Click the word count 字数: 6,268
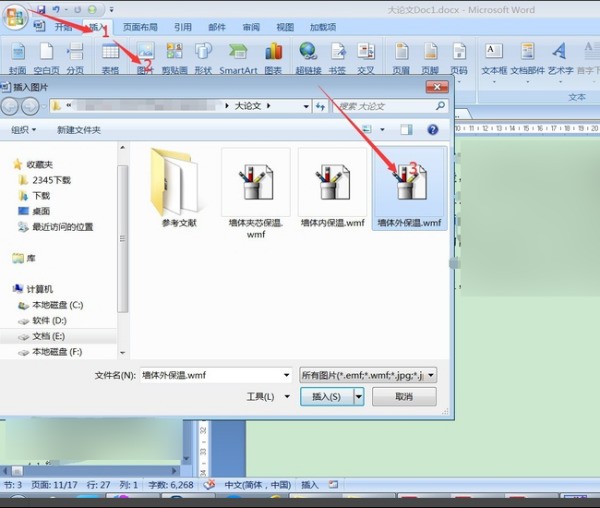The height and width of the screenshot is (508, 600). [x=171, y=485]
